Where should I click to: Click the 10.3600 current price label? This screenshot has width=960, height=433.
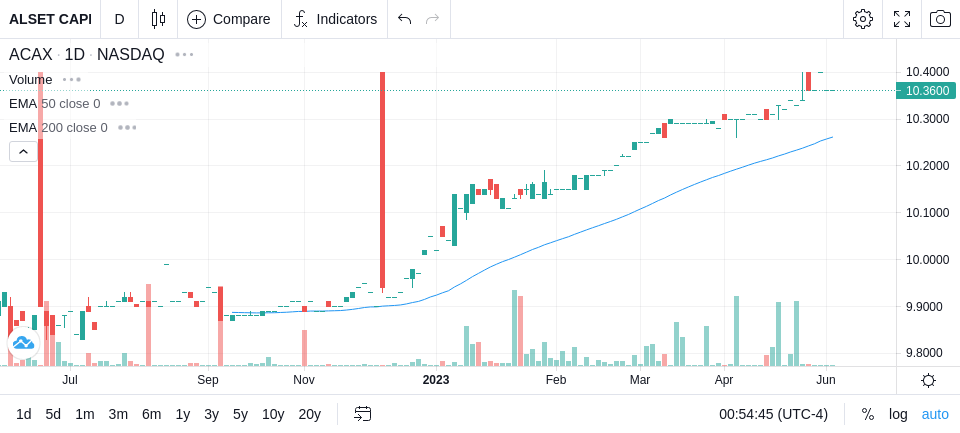tap(926, 91)
